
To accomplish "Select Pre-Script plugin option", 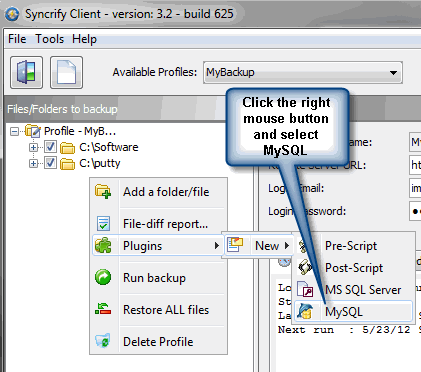I will [353, 246].
